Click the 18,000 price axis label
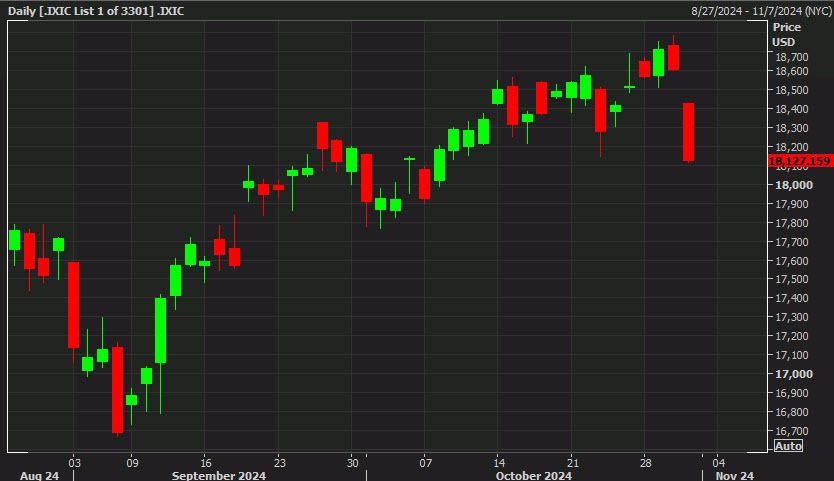The image size is (834, 481). pos(794,185)
